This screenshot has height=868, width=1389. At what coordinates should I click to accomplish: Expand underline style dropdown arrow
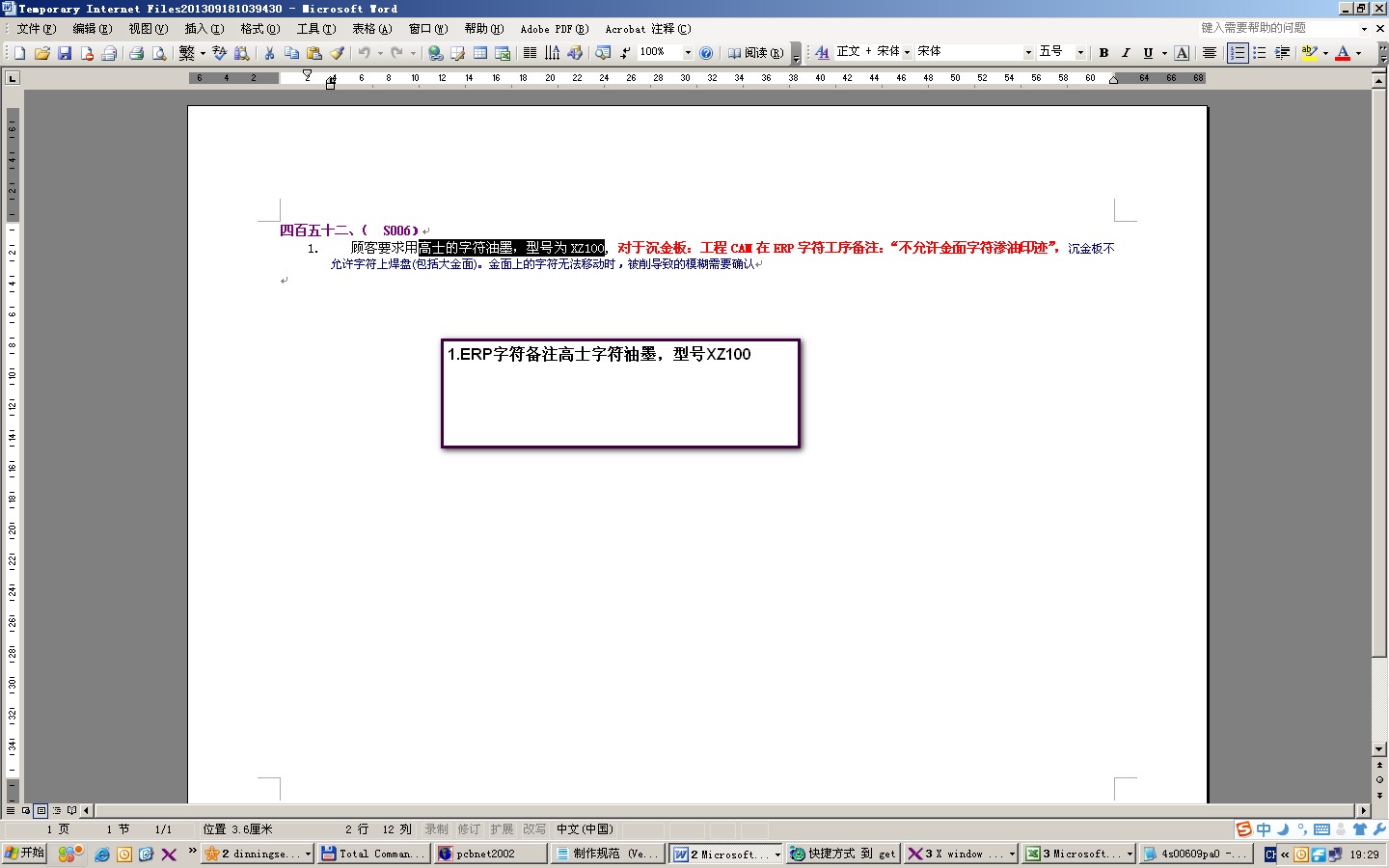[1164, 53]
